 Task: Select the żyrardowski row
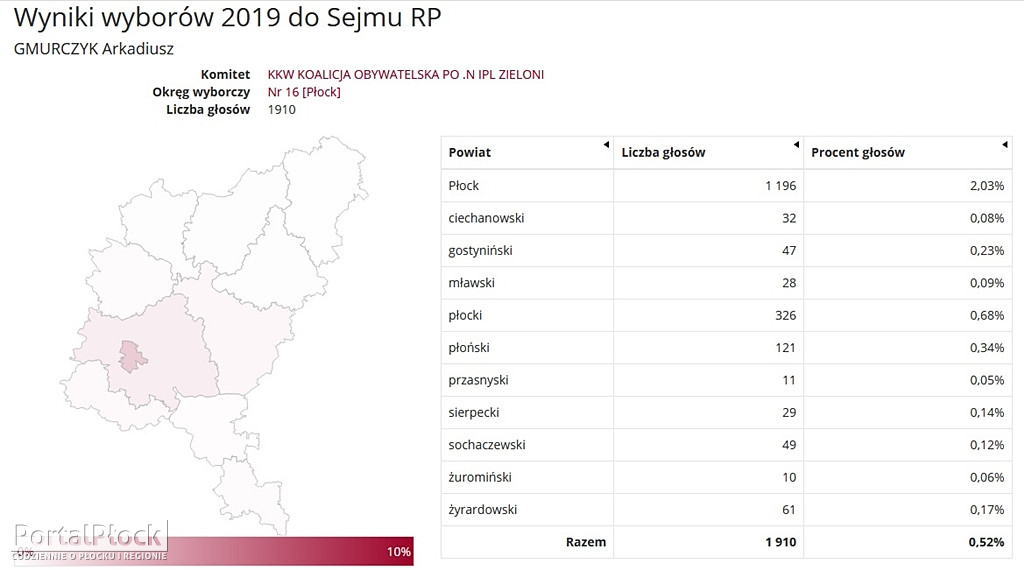pyautogui.click(x=726, y=510)
